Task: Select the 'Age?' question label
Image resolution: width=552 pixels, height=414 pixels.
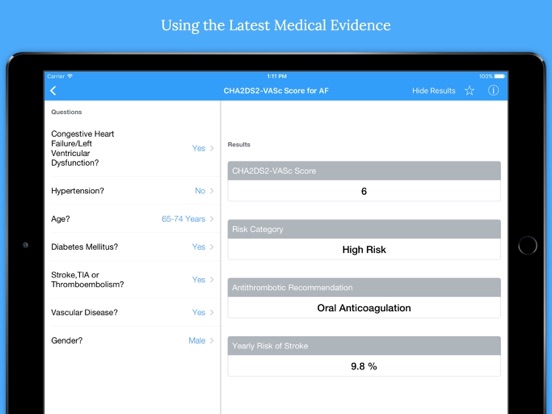Action: (x=61, y=219)
